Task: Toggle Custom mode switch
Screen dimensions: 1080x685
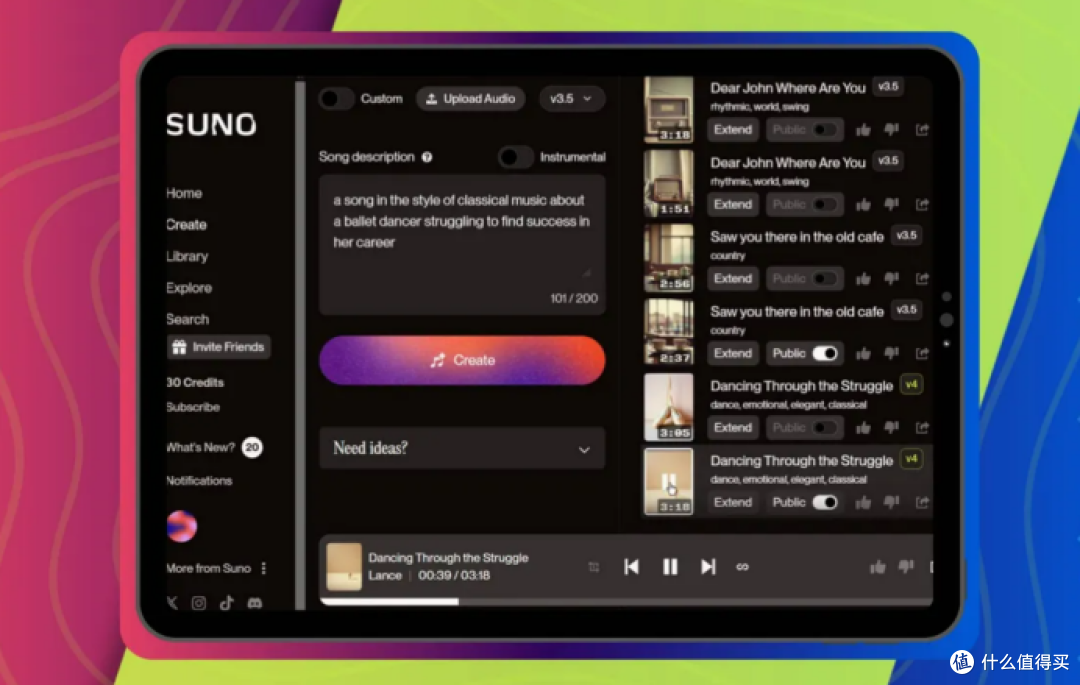Action: coord(336,98)
